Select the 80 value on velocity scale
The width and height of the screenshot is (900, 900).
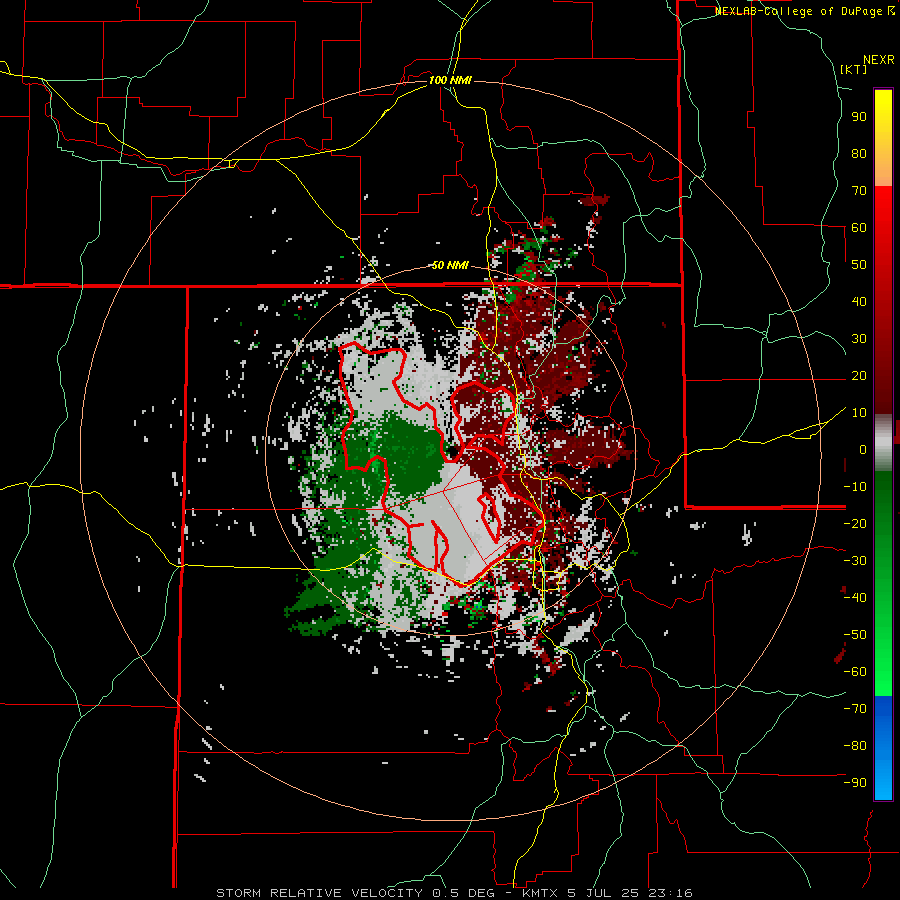(x=859, y=153)
